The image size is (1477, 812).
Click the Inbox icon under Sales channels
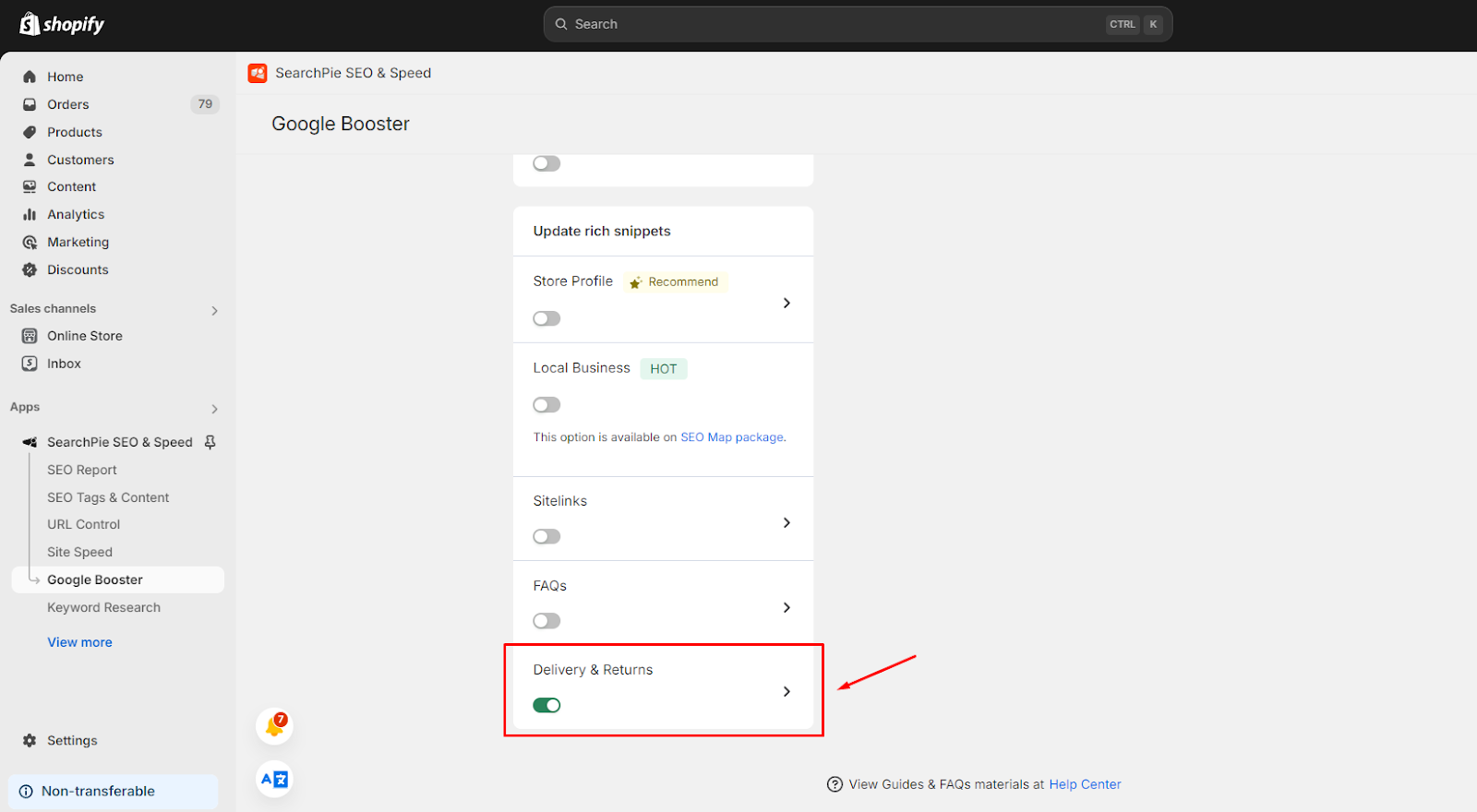tap(30, 364)
